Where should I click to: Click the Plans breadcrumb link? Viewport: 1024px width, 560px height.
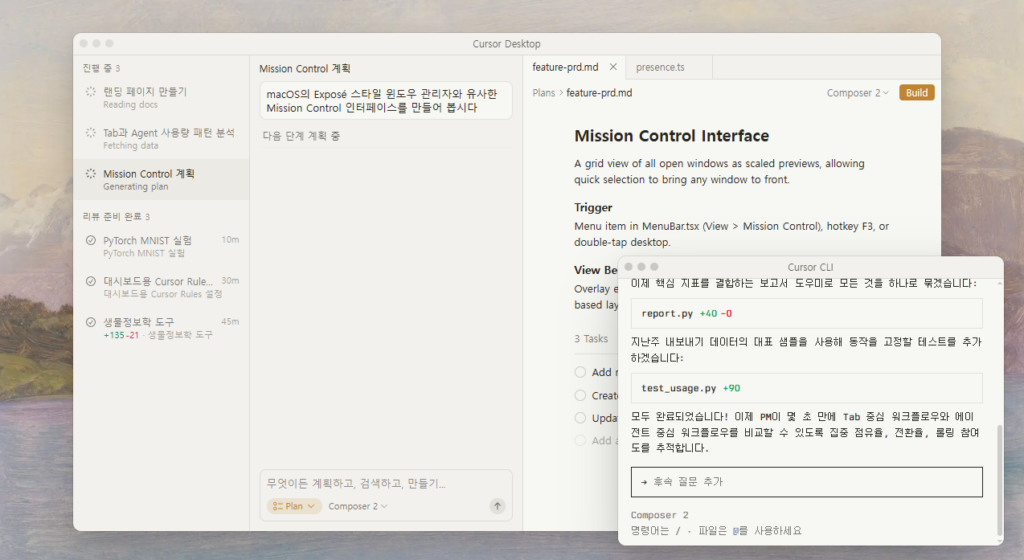pyautogui.click(x=543, y=93)
